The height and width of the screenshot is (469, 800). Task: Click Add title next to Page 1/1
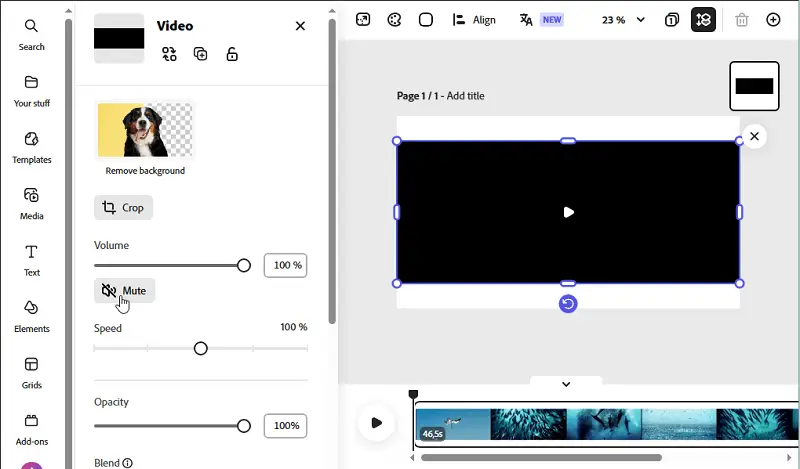[x=465, y=95]
